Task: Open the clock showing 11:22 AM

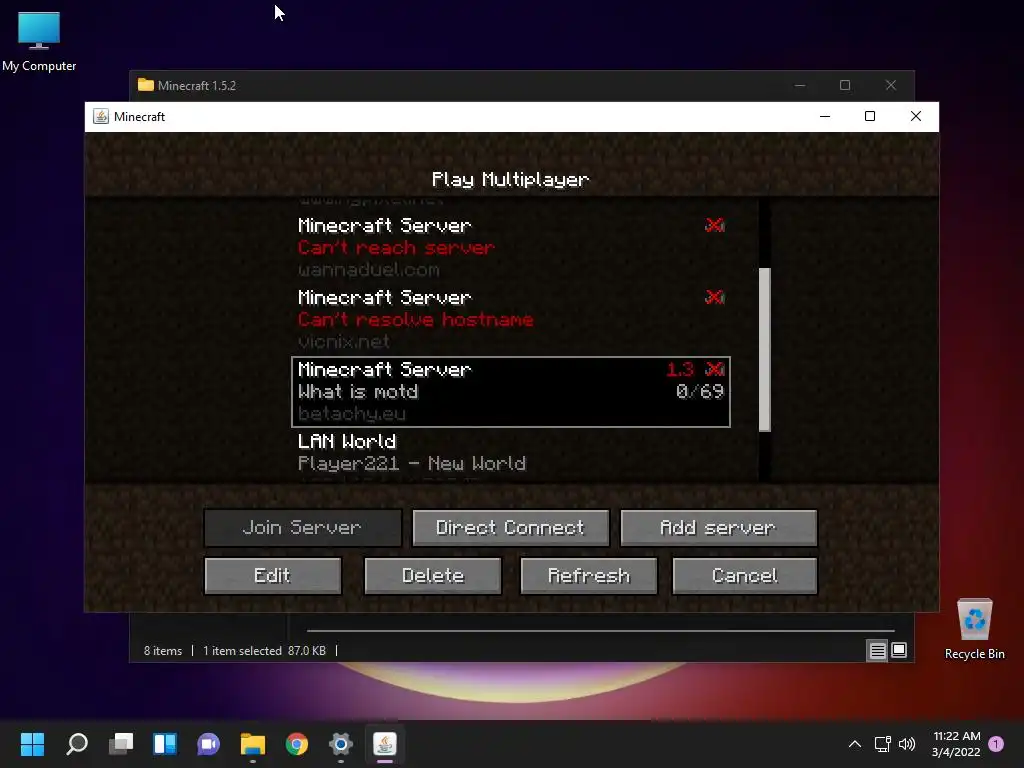Action: click(x=956, y=744)
